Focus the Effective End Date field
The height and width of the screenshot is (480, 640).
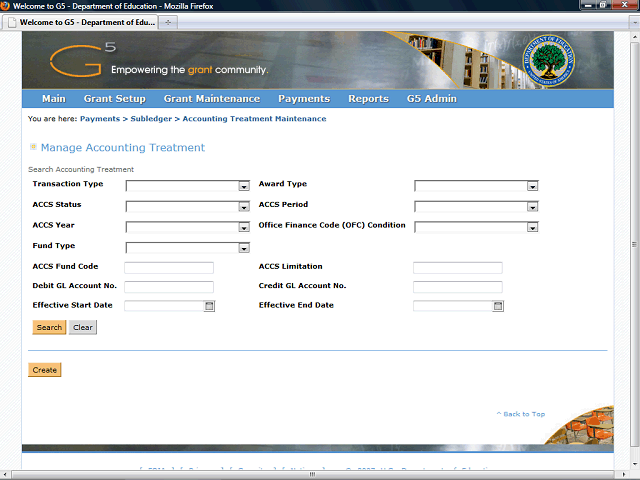pyautogui.click(x=453, y=306)
